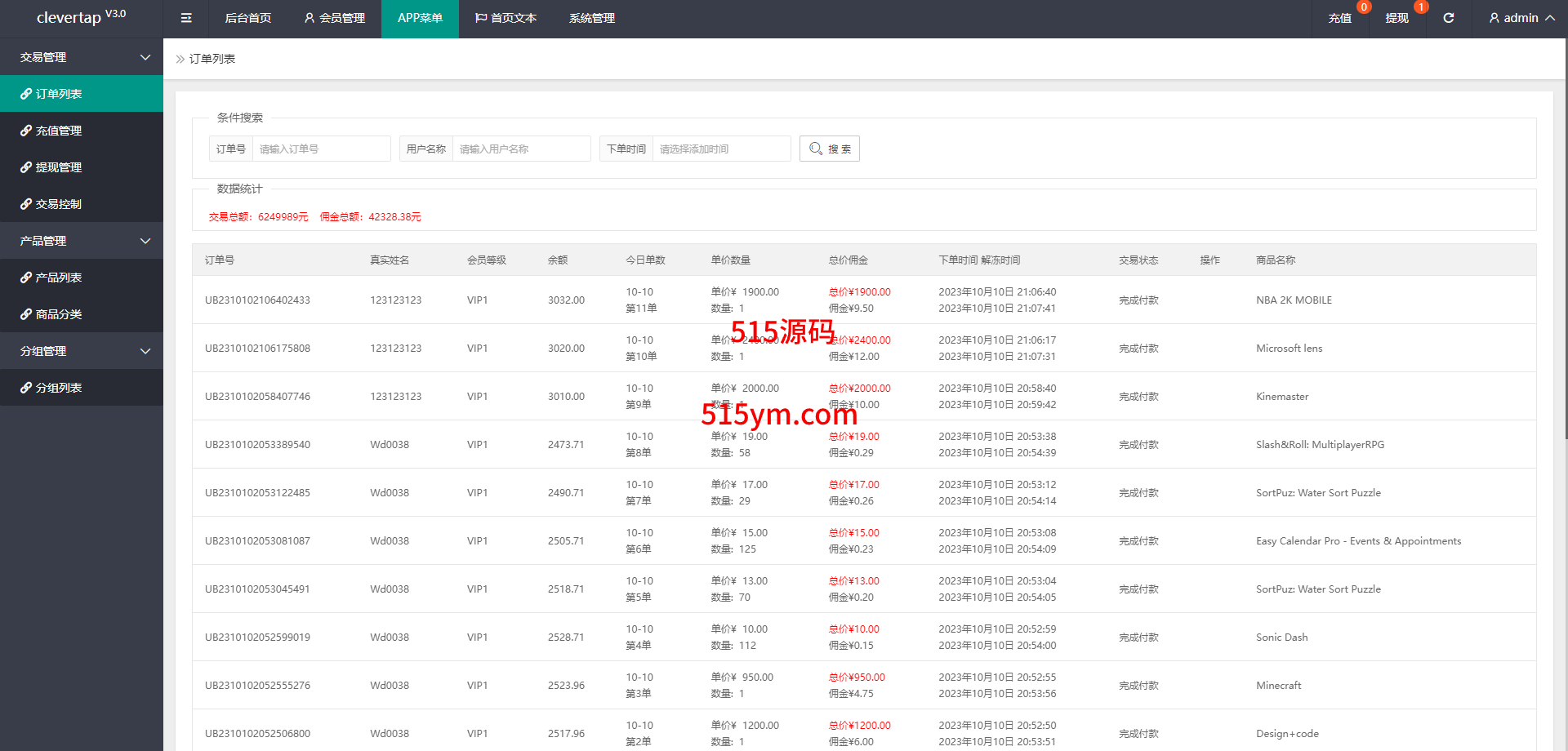1568x751 pixels.
Task: Open 充值 notifications in top bar
Action: [x=1339, y=18]
